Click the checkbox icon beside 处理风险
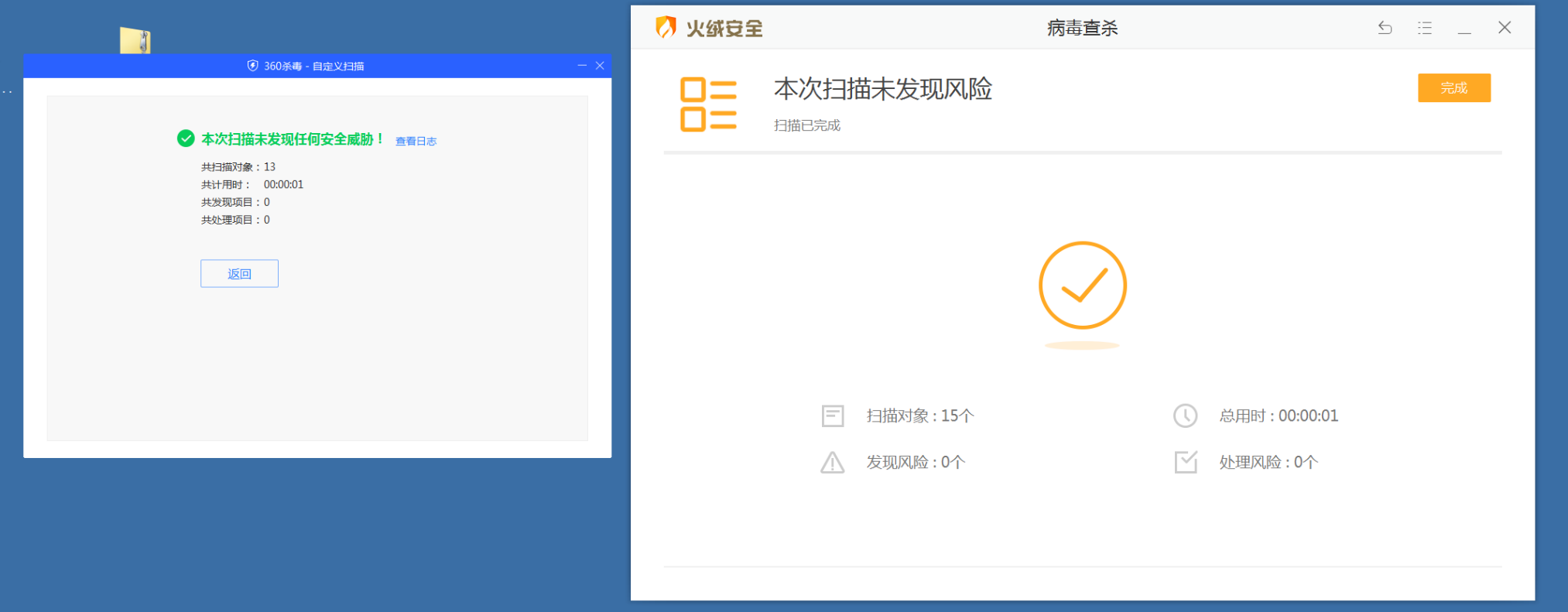1568x612 pixels. click(1185, 463)
